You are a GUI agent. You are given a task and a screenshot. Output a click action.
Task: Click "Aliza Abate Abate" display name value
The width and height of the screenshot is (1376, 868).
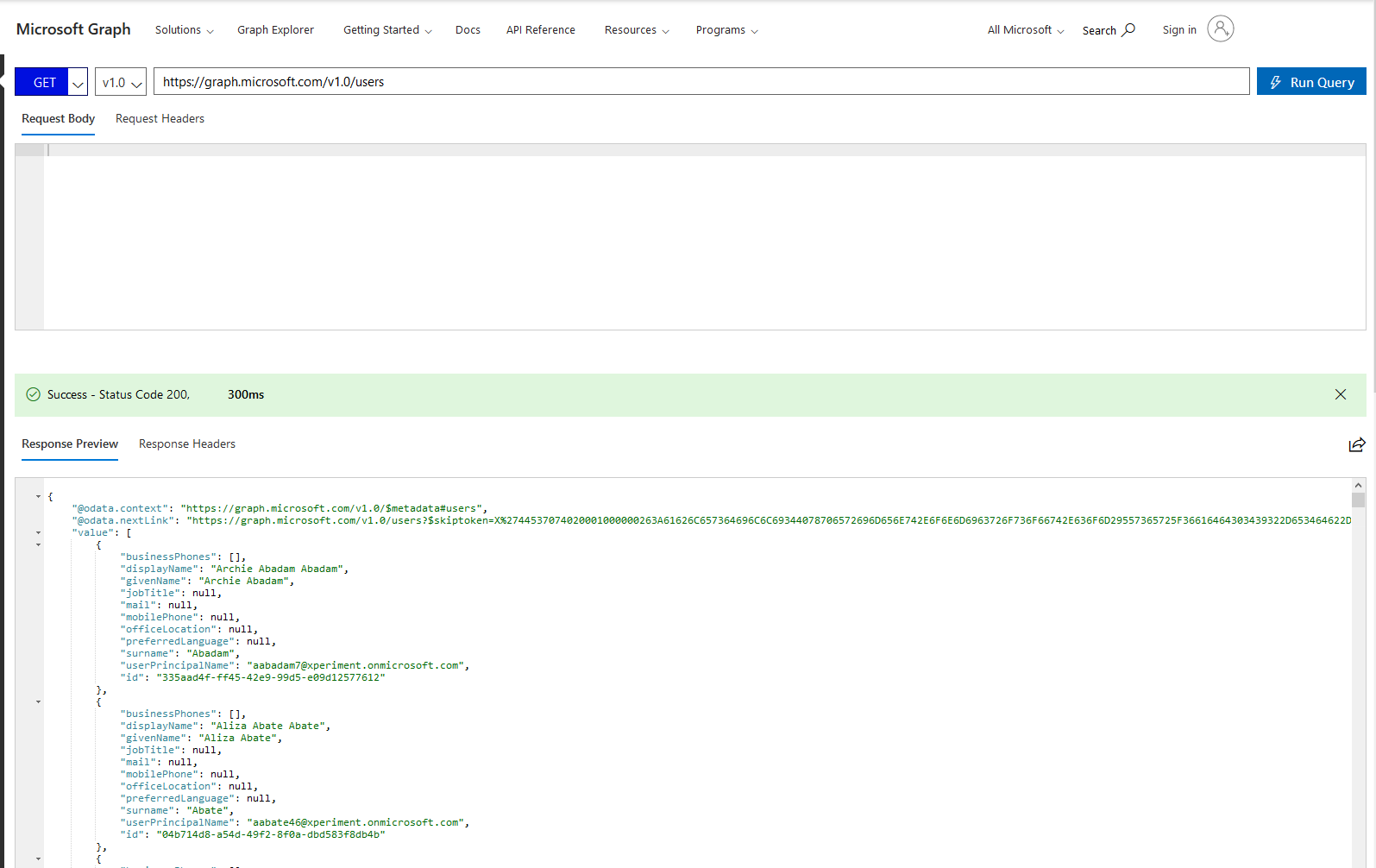coord(267,726)
